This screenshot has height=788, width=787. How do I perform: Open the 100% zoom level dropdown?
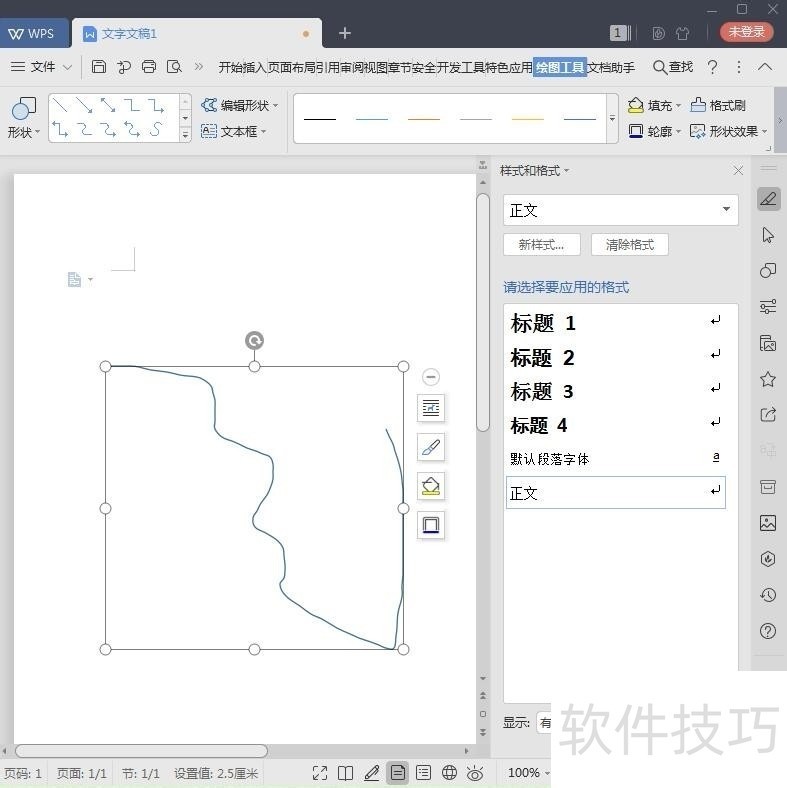tap(530, 773)
